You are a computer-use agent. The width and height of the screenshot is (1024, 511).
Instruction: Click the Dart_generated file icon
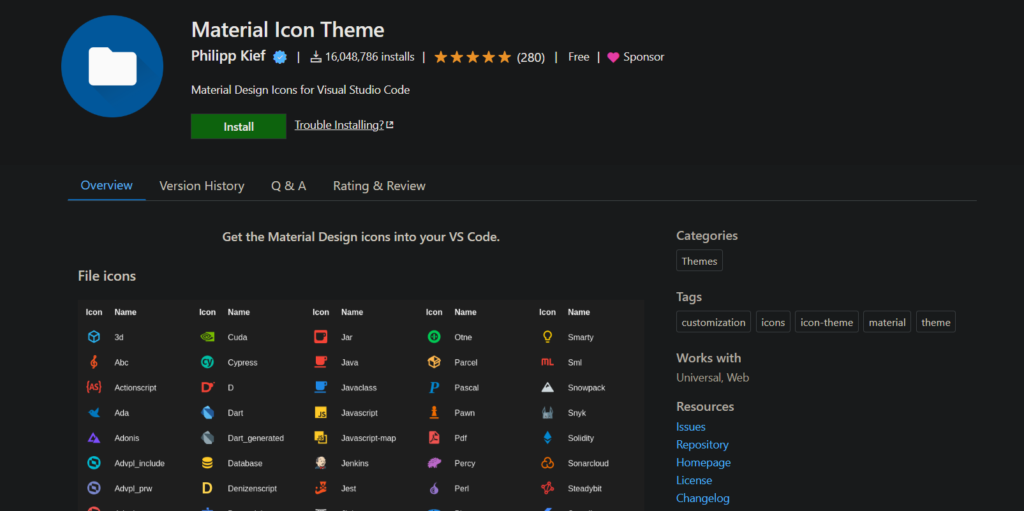coord(207,438)
